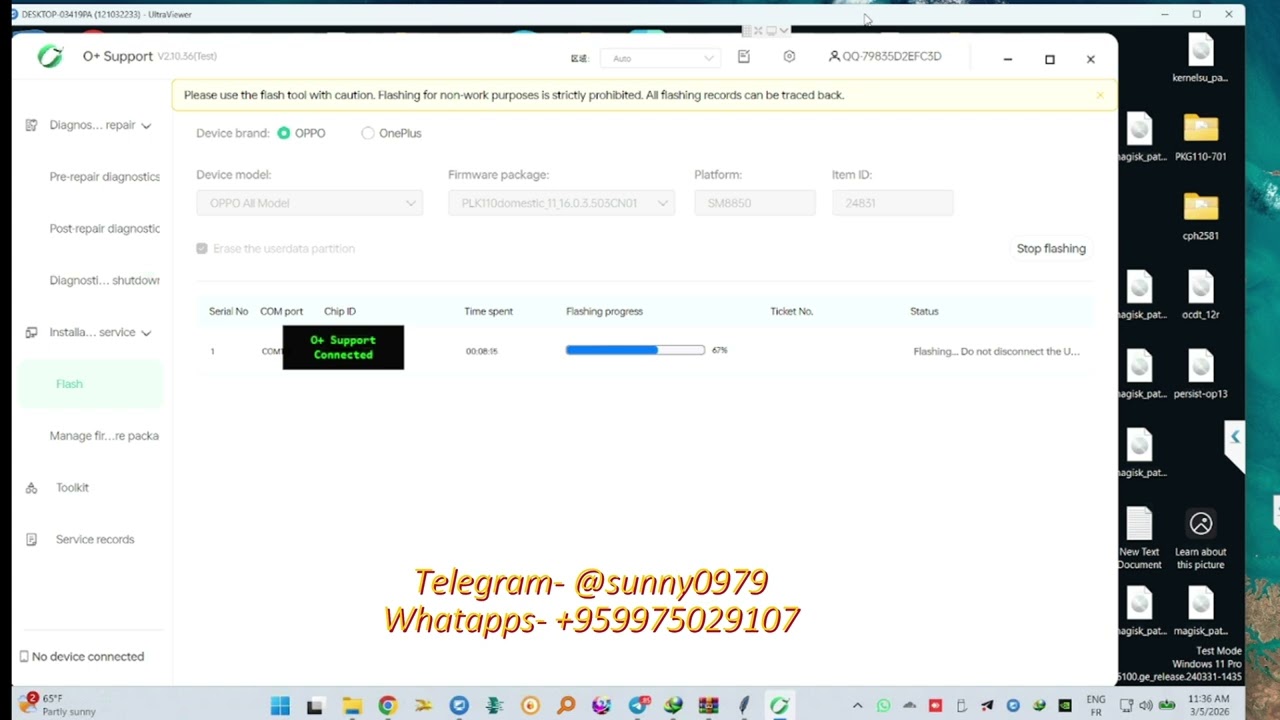Select the OnePlus device brand radio
Screen dimensions: 1280x720
368,133
